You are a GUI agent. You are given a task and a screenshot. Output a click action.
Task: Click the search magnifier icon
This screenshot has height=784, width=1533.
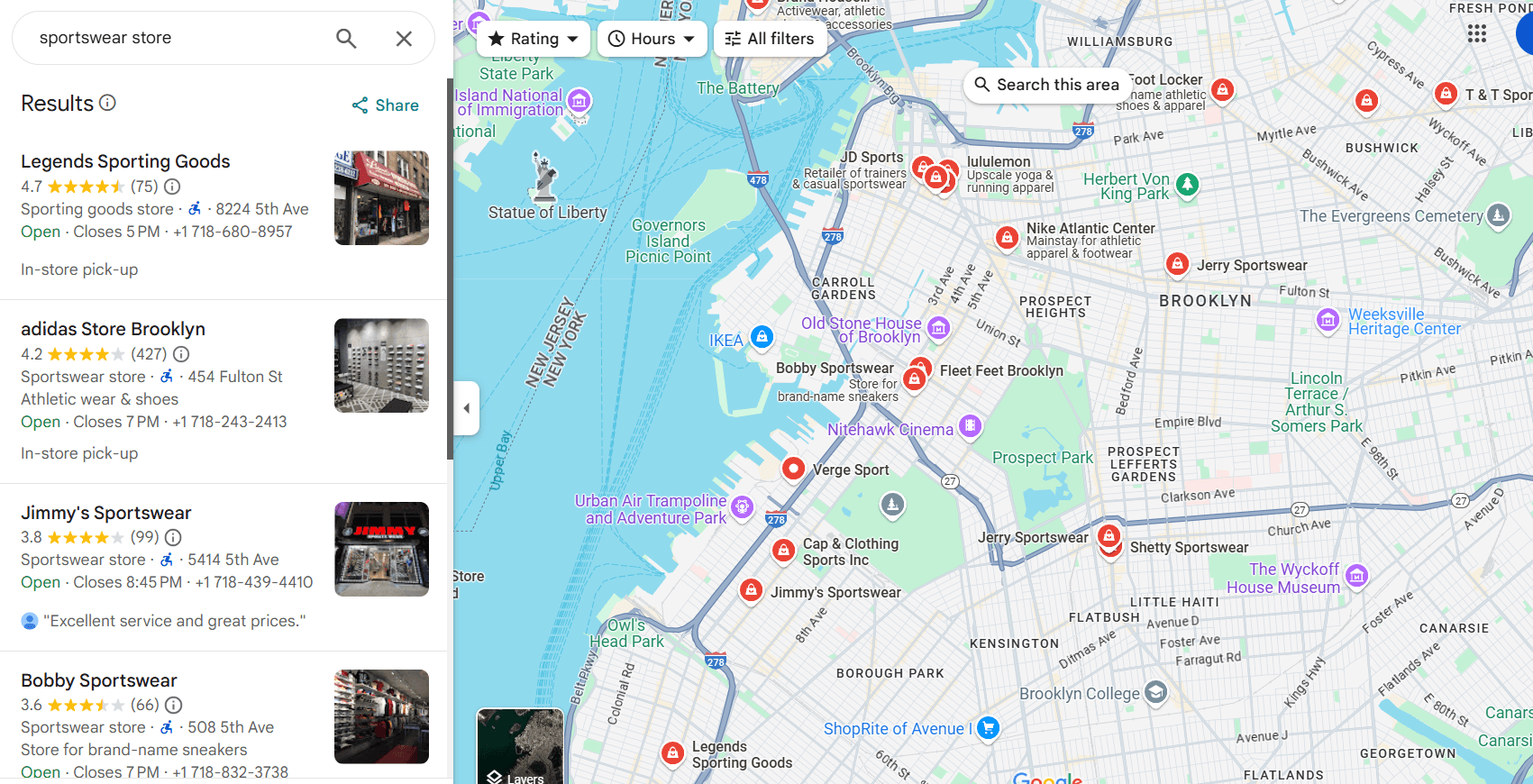(346, 38)
